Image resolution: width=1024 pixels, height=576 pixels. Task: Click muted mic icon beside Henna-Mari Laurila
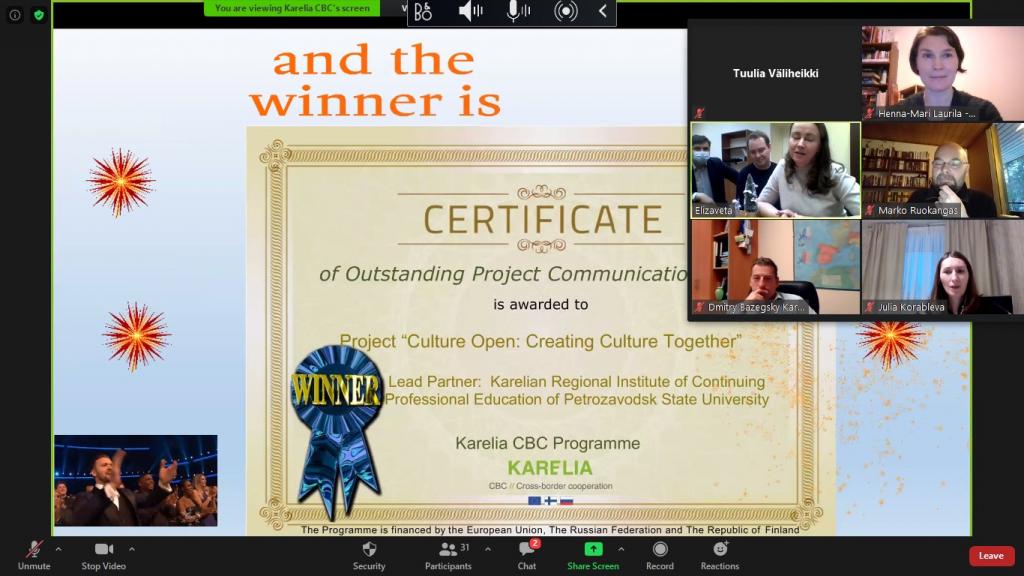point(869,113)
